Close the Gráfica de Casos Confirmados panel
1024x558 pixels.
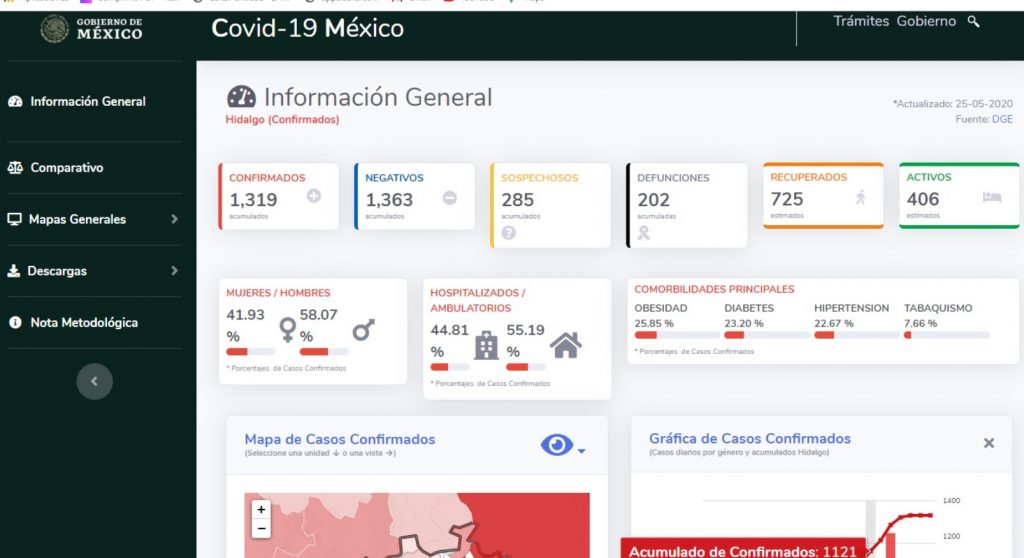989,443
